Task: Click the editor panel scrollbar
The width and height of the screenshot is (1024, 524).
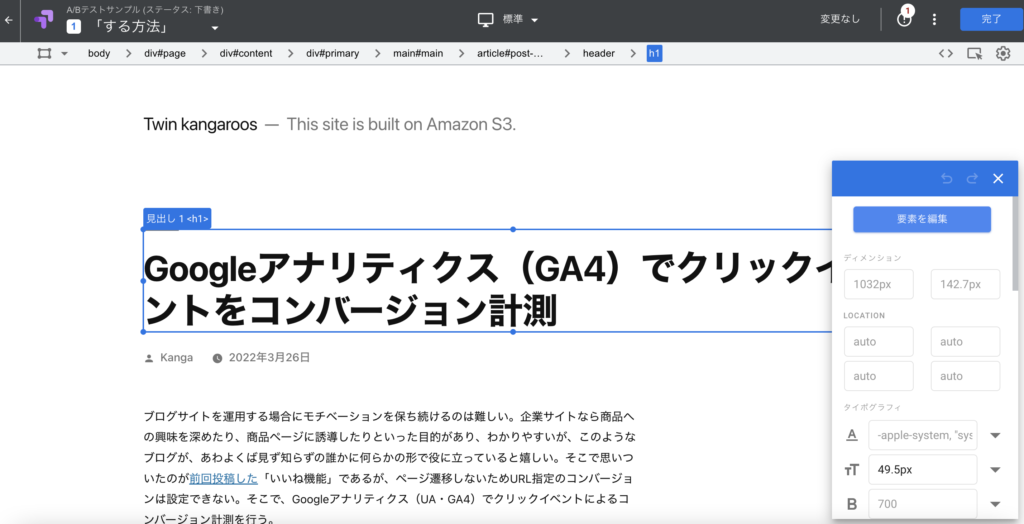Action: pyautogui.click(x=1014, y=243)
